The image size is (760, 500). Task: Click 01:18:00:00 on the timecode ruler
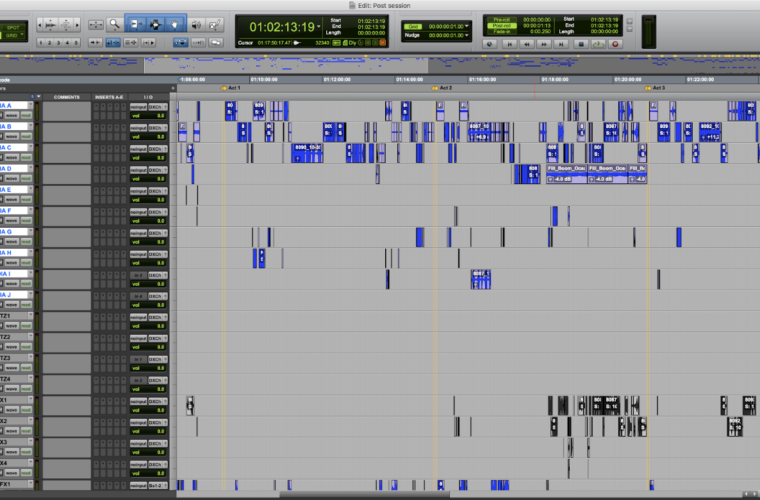(555, 79)
